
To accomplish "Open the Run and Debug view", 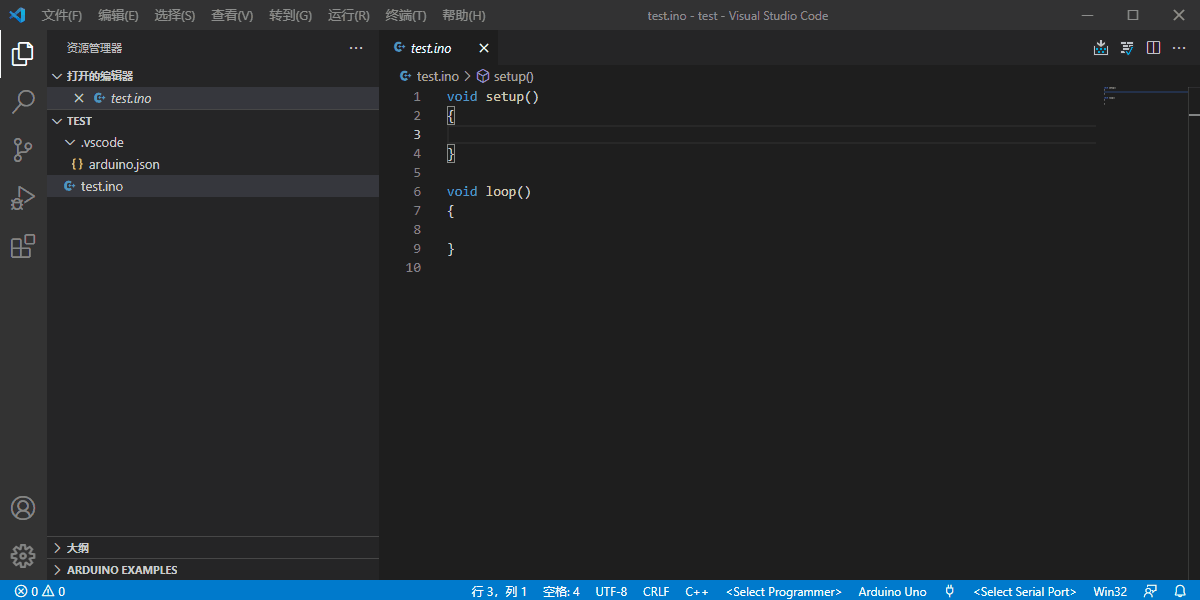I will coord(23,198).
